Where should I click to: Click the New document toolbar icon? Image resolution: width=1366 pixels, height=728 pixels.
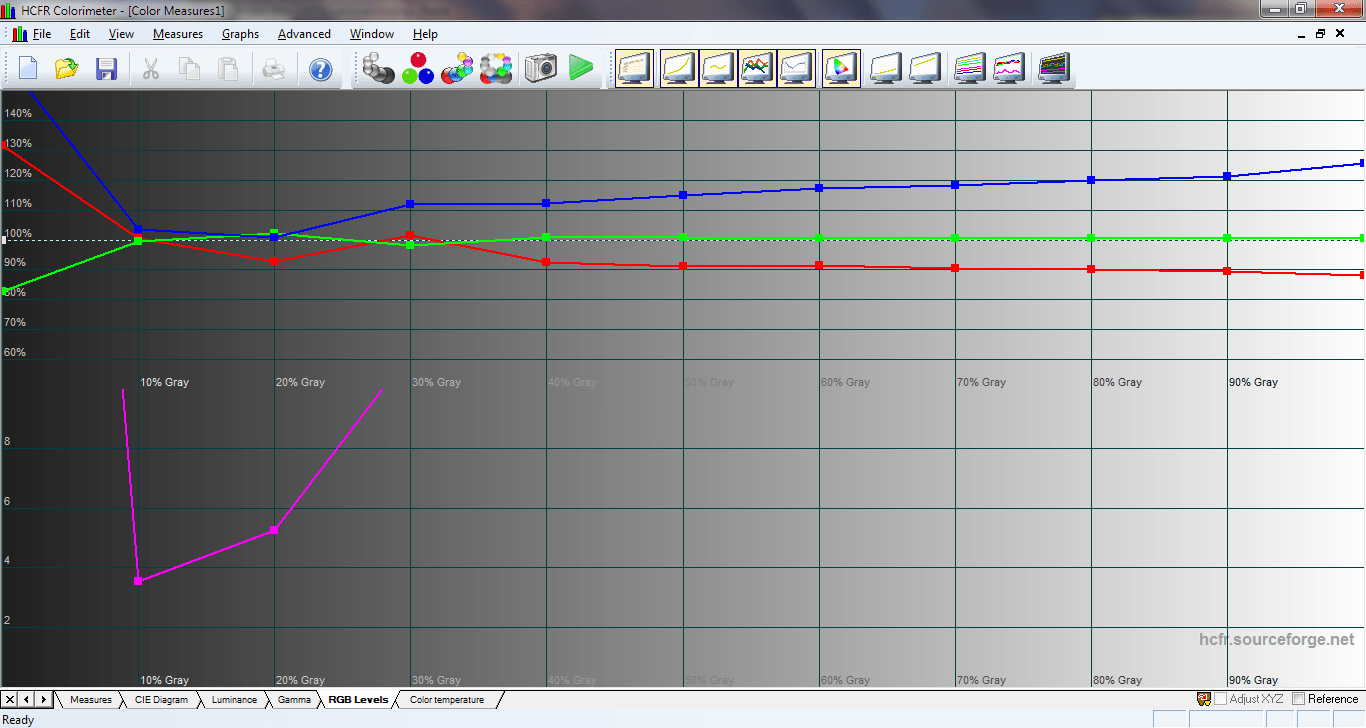click(x=28, y=69)
